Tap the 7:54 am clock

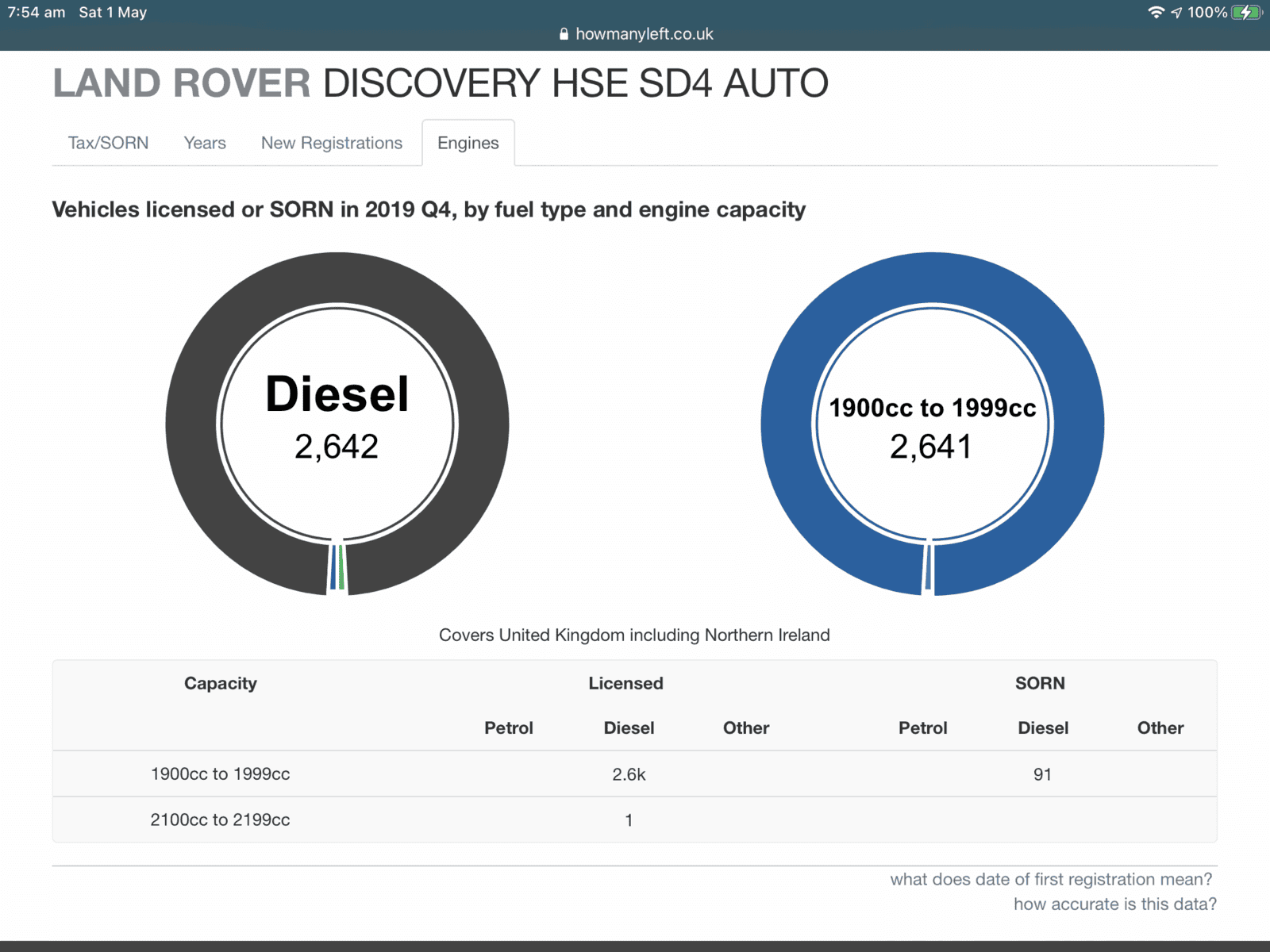click(x=37, y=12)
